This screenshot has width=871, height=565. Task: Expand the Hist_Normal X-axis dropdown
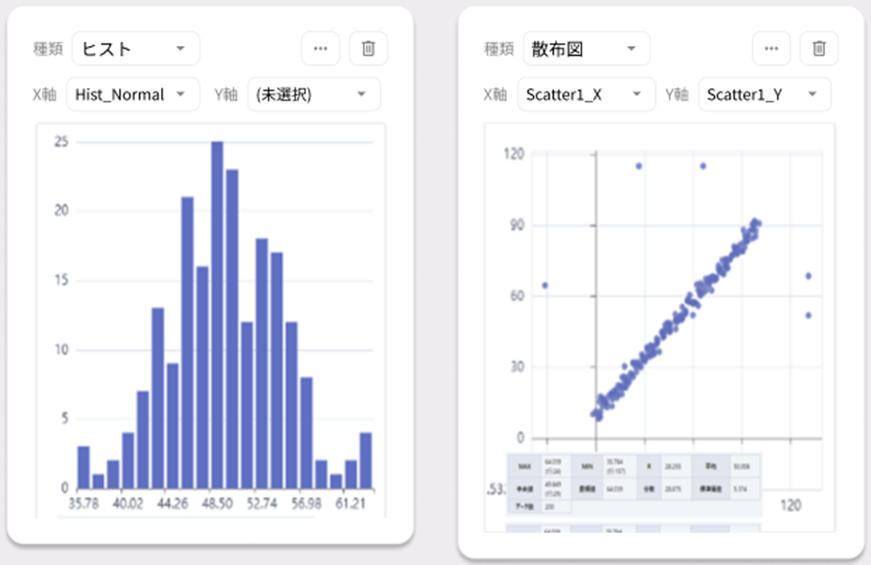[132, 95]
